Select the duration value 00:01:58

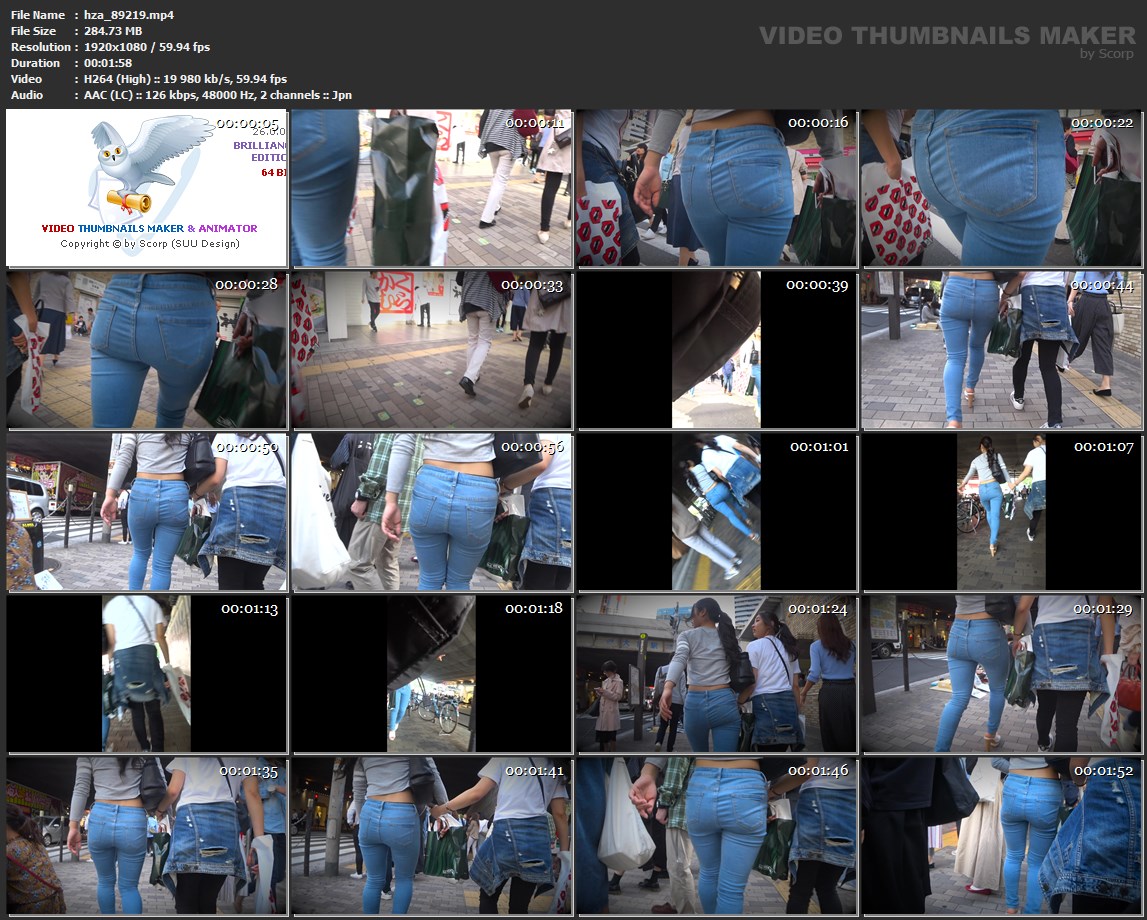point(108,63)
